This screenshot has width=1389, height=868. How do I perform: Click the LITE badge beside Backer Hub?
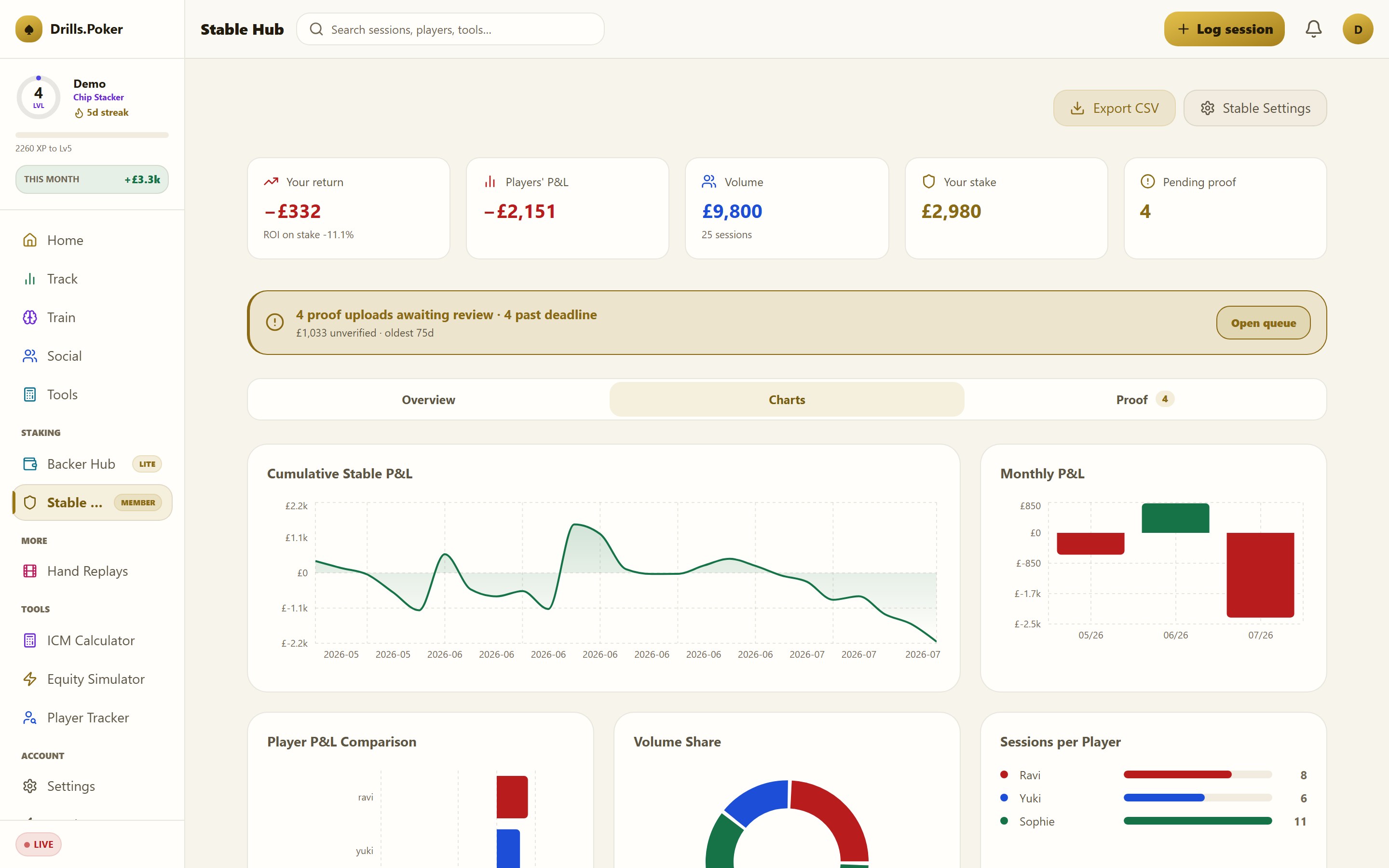tap(147, 464)
